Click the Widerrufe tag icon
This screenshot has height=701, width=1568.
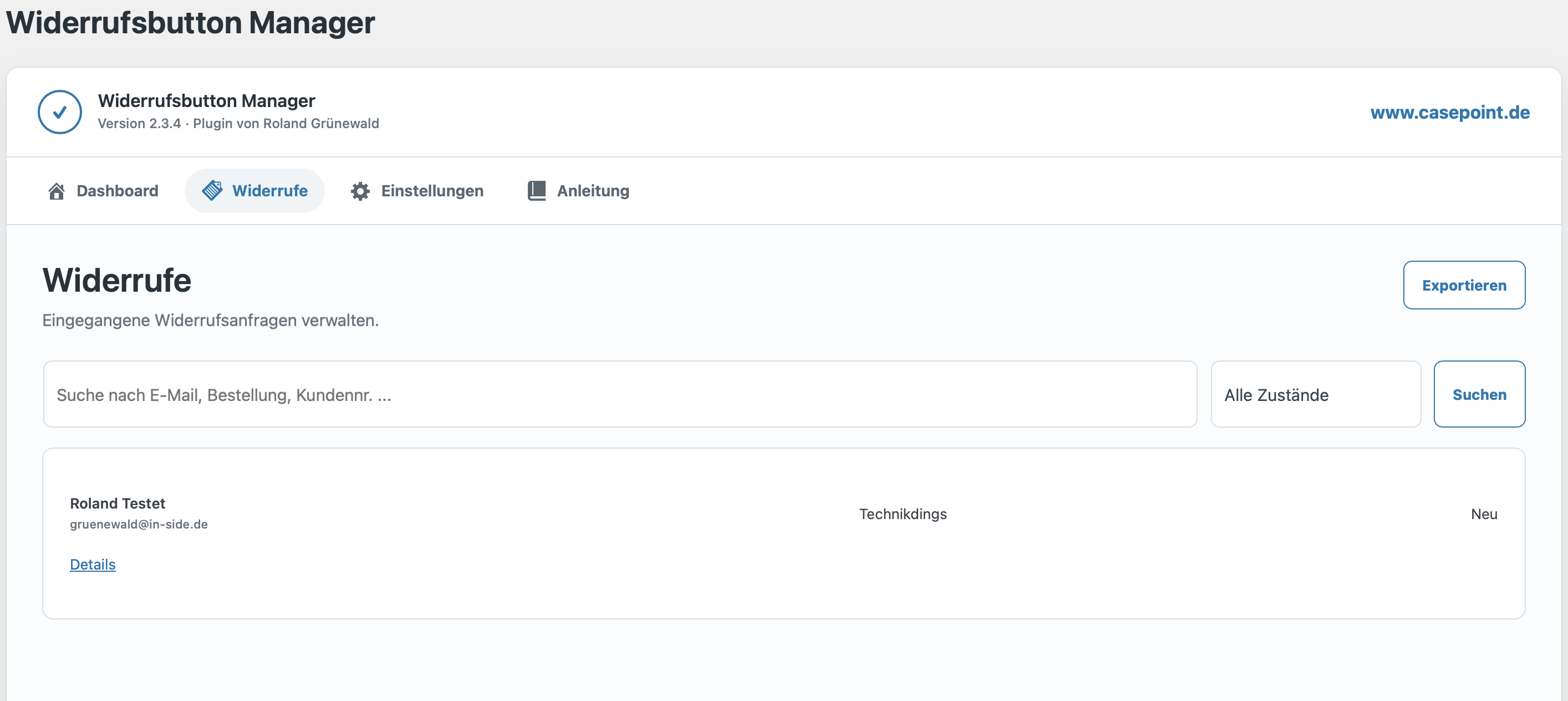coord(212,191)
